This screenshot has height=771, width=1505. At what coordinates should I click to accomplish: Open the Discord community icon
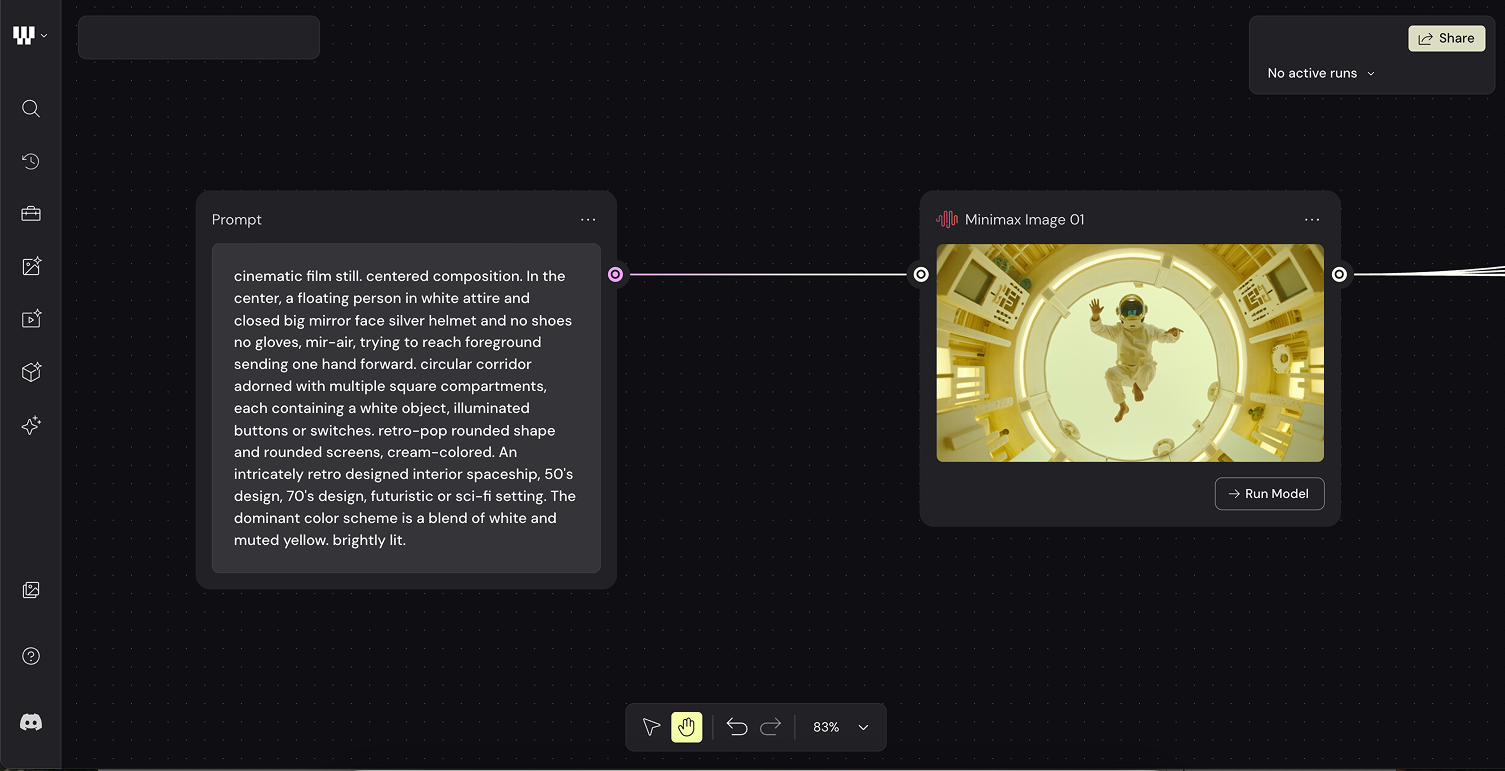click(31, 722)
